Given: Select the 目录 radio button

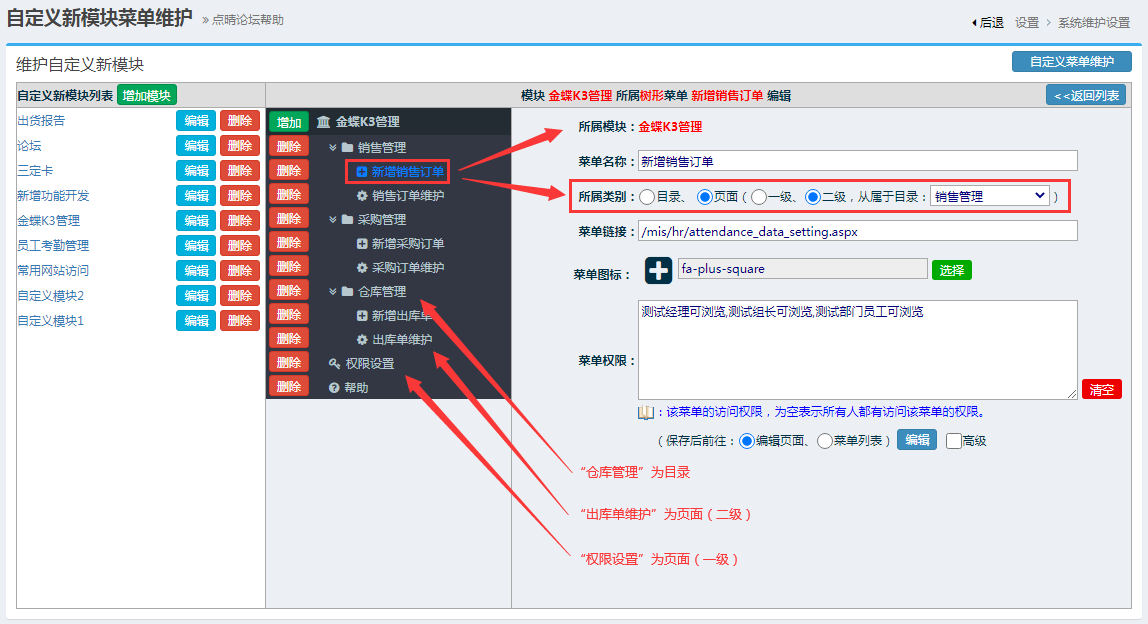Looking at the screenshot, I should point(646,196).
